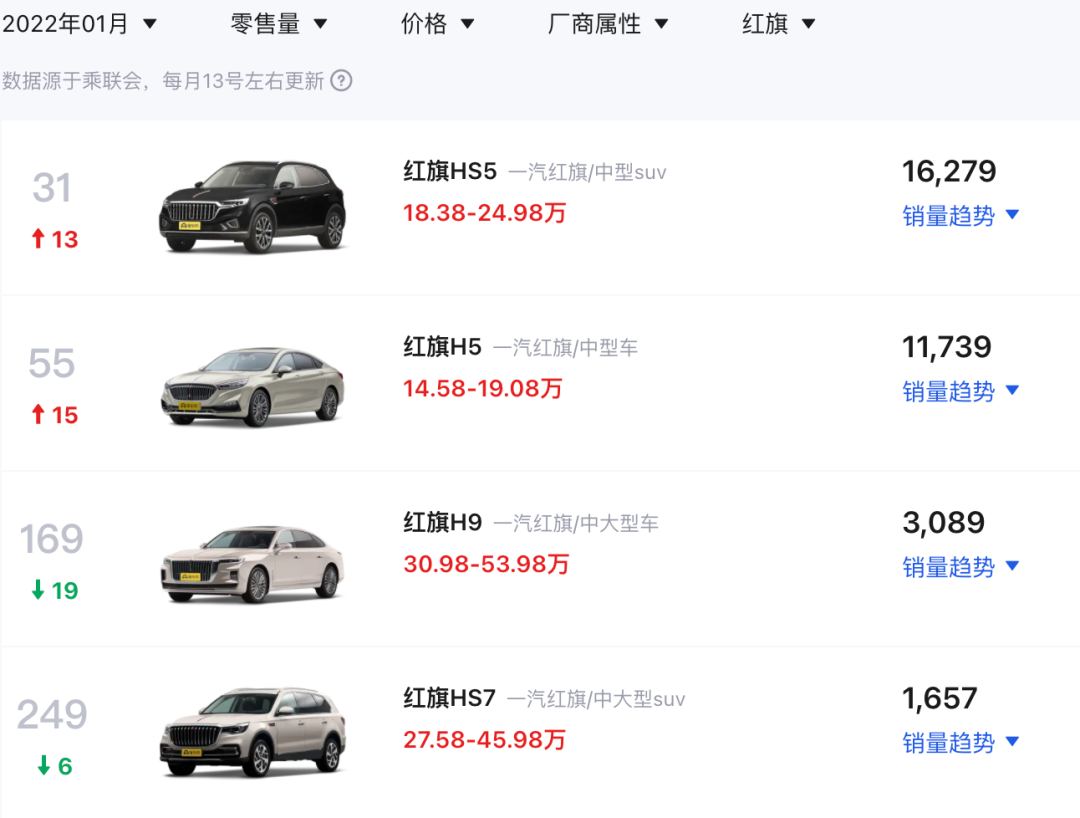The image size is (1080, 818).
Task: Click the 红旗HS7 SUV thumbnail
Action: point(252,733)
